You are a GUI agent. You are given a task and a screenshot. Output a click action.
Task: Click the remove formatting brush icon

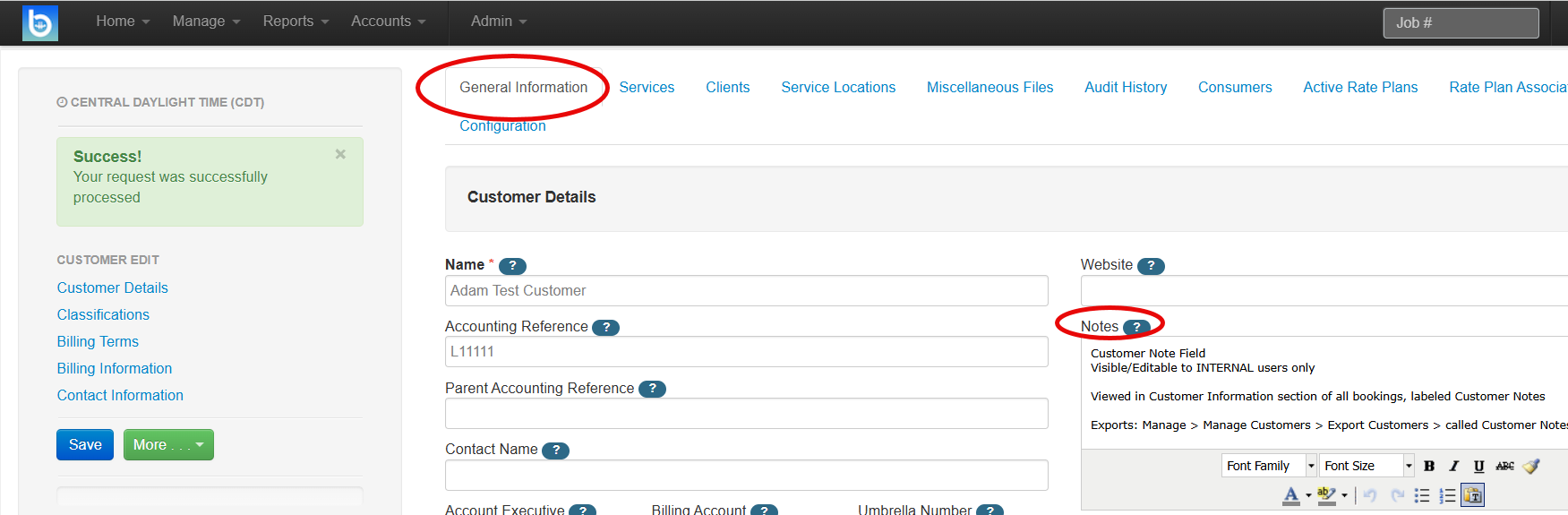coord(1531,466)
